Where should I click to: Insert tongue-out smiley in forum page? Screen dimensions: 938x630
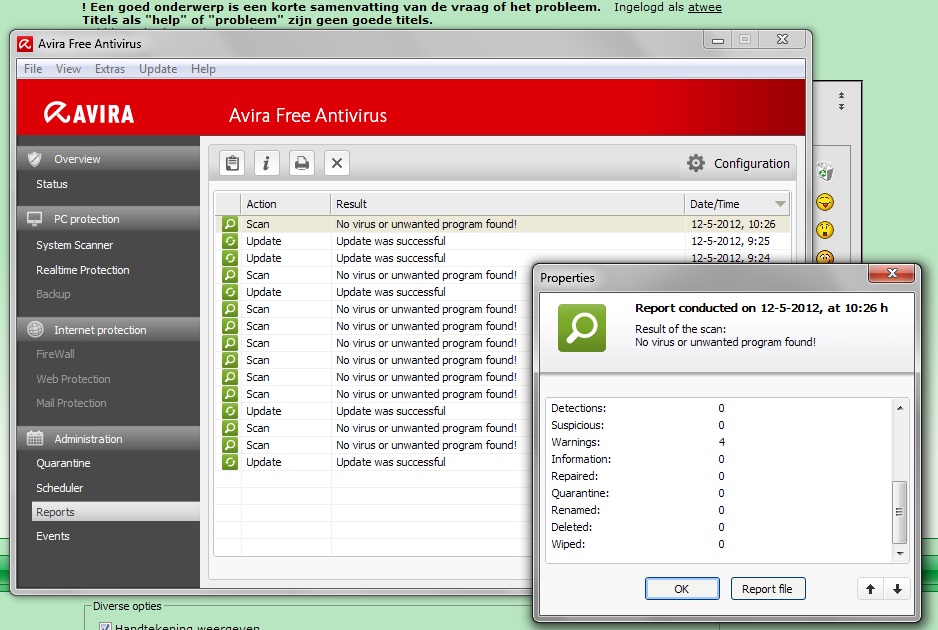[825, 202]
